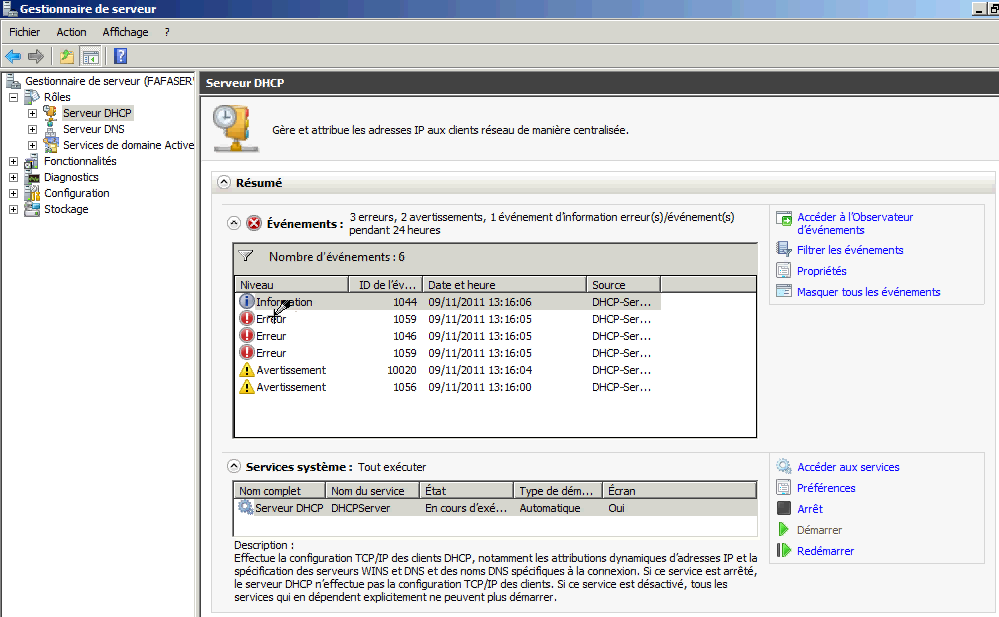The width and height of the screenshot is (999, 617).
Task: Collapse the Résumé section chevron
Action: coord(224,182)
